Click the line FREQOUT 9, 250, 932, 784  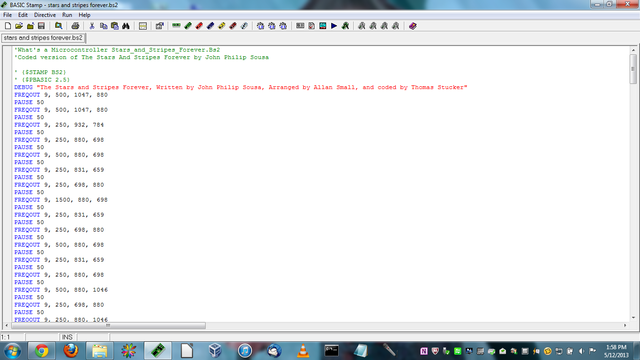click(59, 125)
